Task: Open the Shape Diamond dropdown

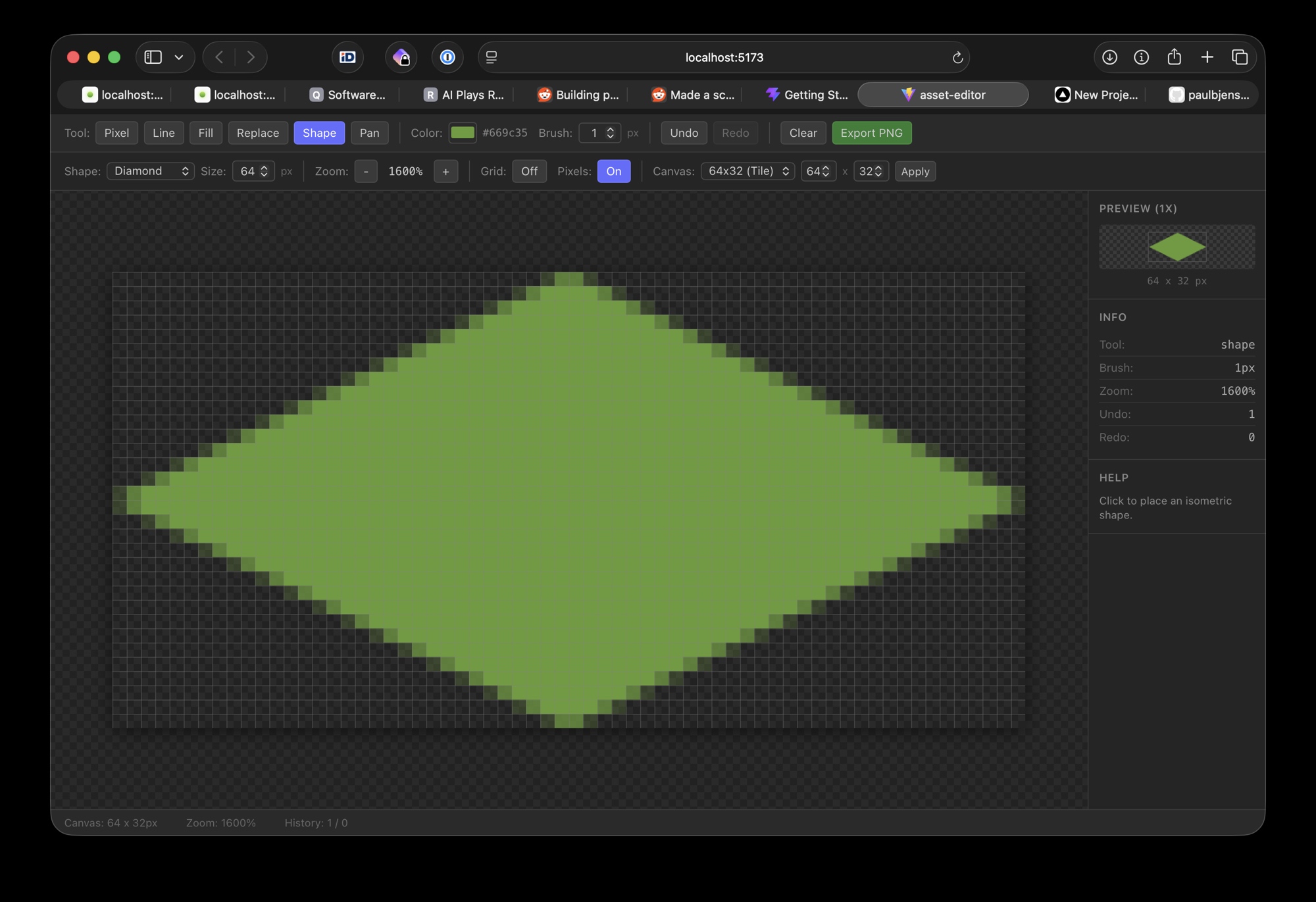Action: coord(150,171)
